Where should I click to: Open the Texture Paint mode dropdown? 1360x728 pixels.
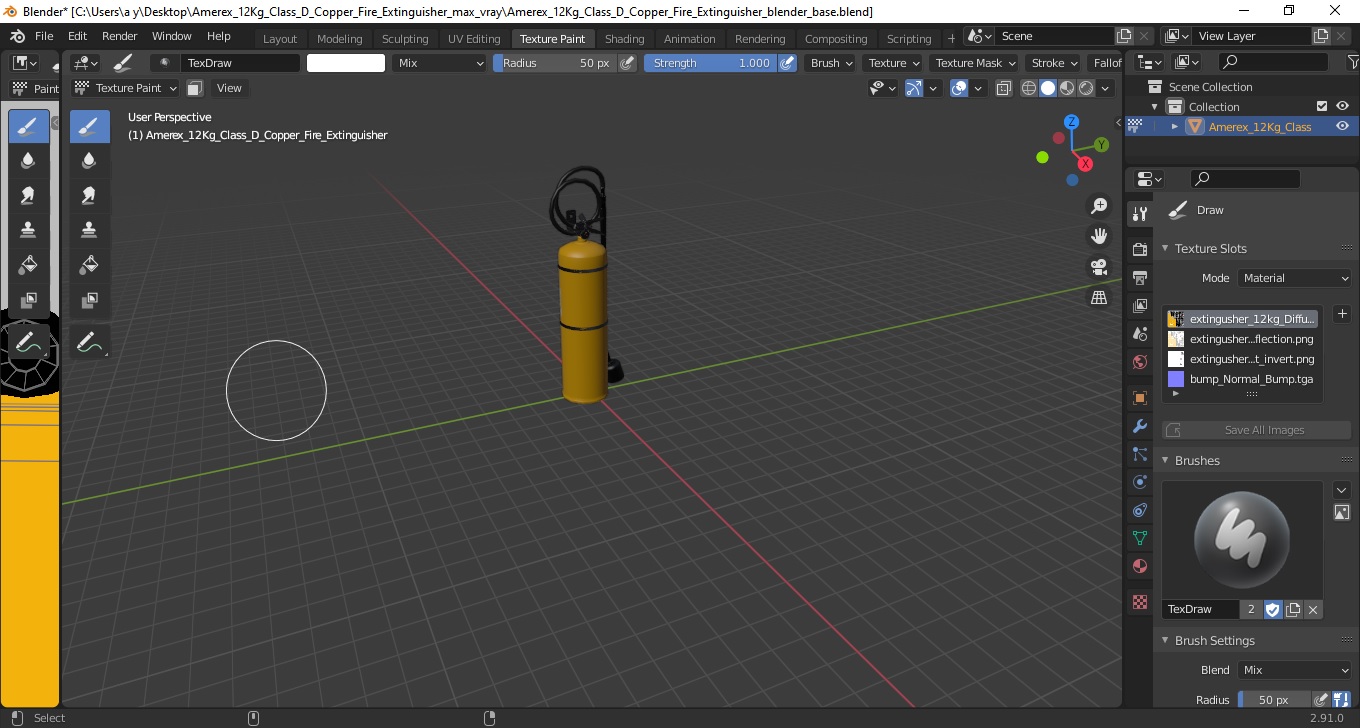point(126,88)
